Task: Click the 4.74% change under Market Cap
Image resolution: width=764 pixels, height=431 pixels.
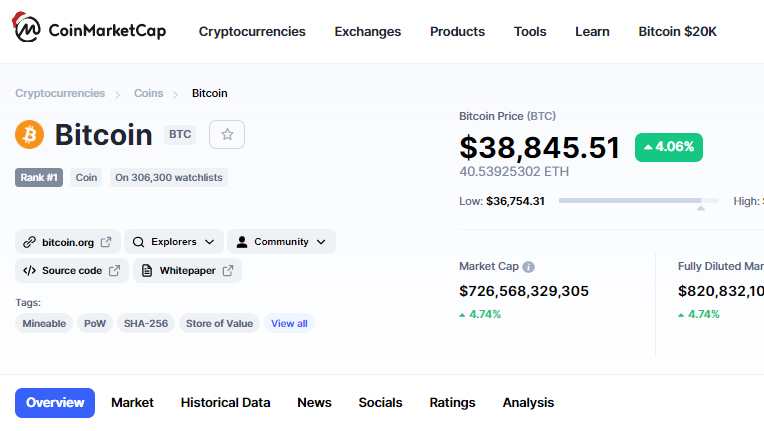Action: pyautogui.click(x=480, y=315)
